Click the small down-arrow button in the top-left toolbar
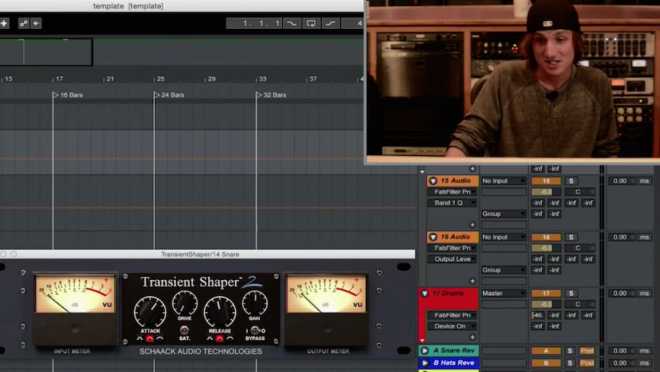Viewport: 660px width, 372px height. 36,23
